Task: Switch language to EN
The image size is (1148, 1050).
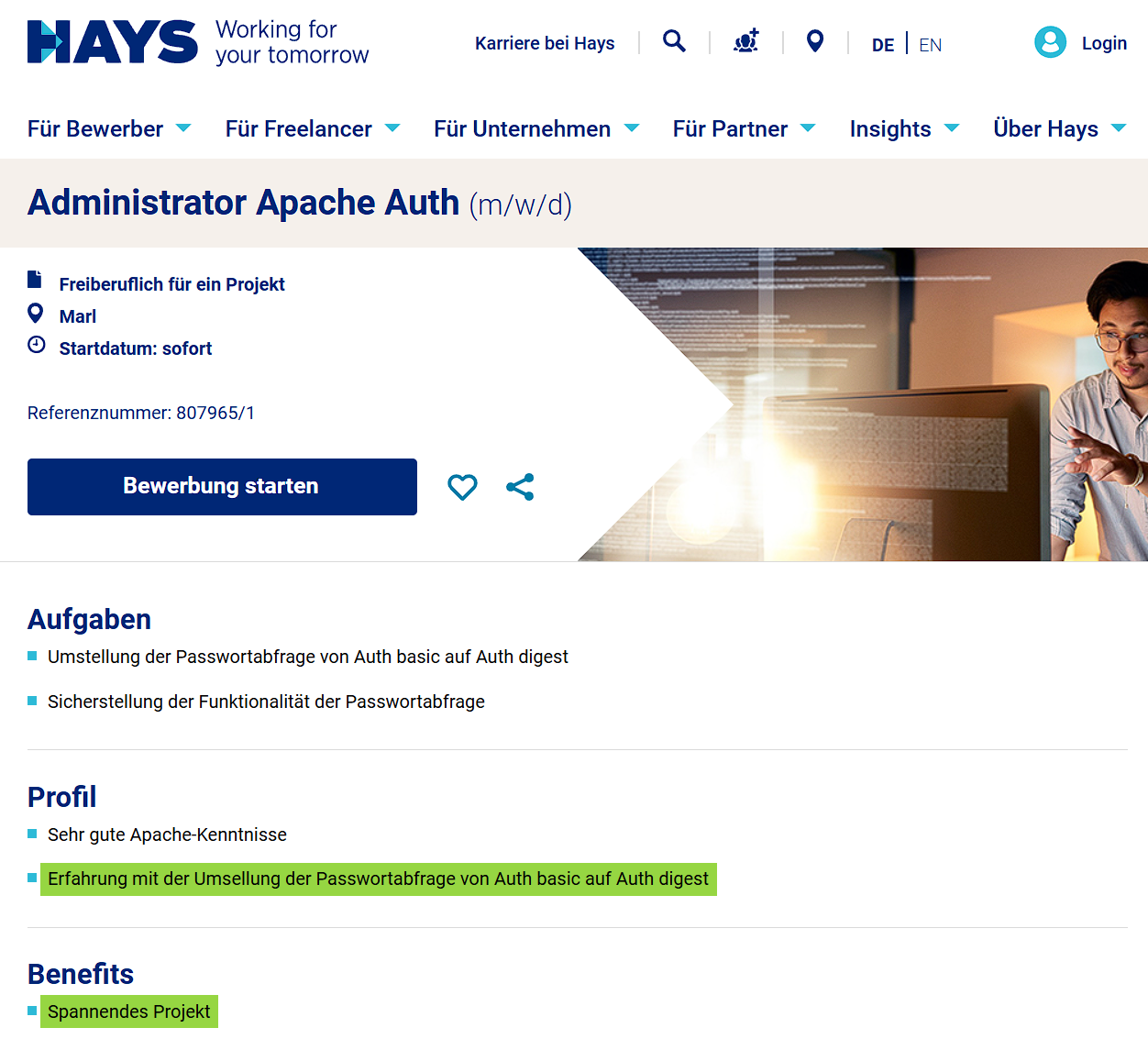Action: pos(931,45)
